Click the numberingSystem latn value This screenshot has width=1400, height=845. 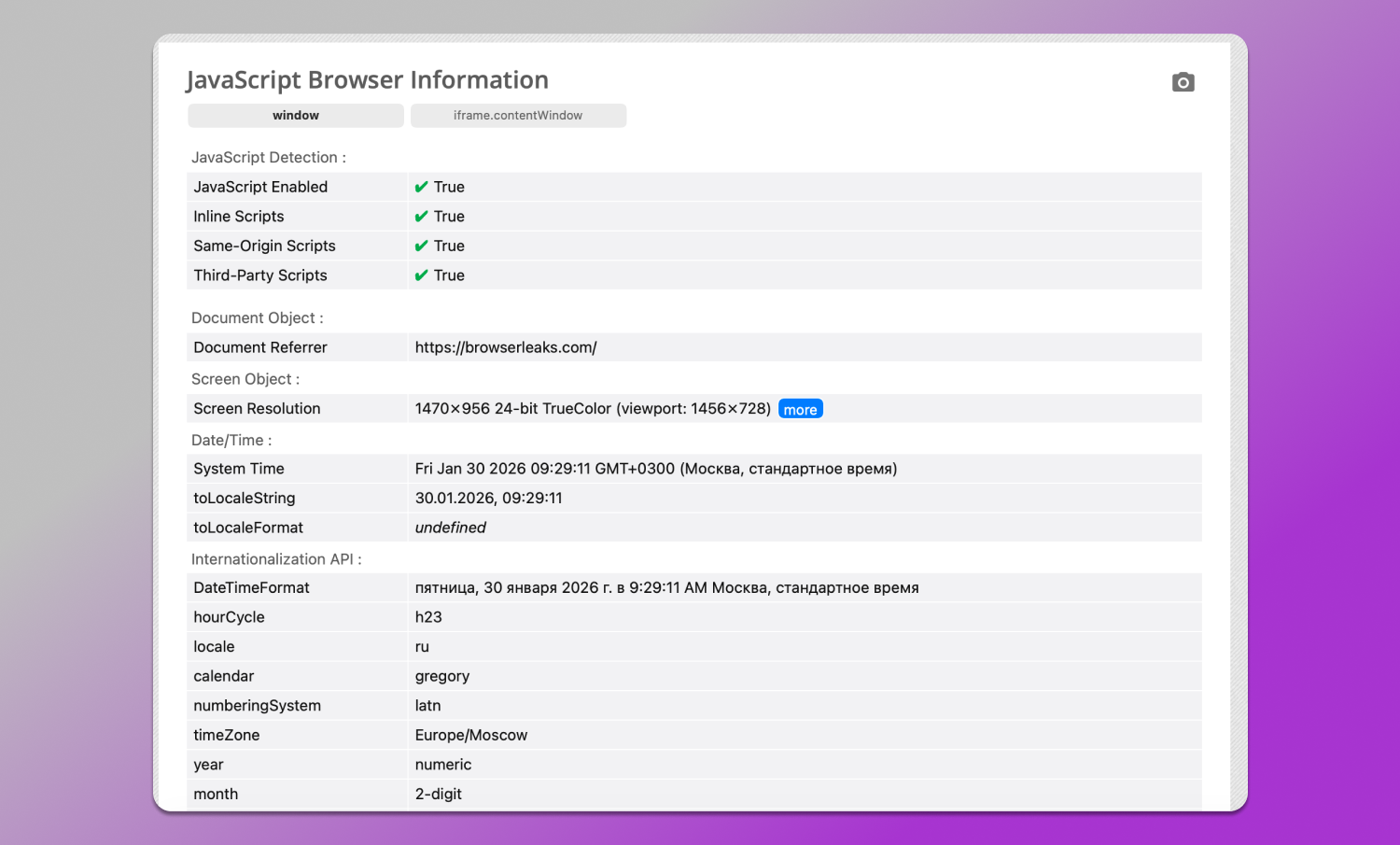(x=427, y=705)
